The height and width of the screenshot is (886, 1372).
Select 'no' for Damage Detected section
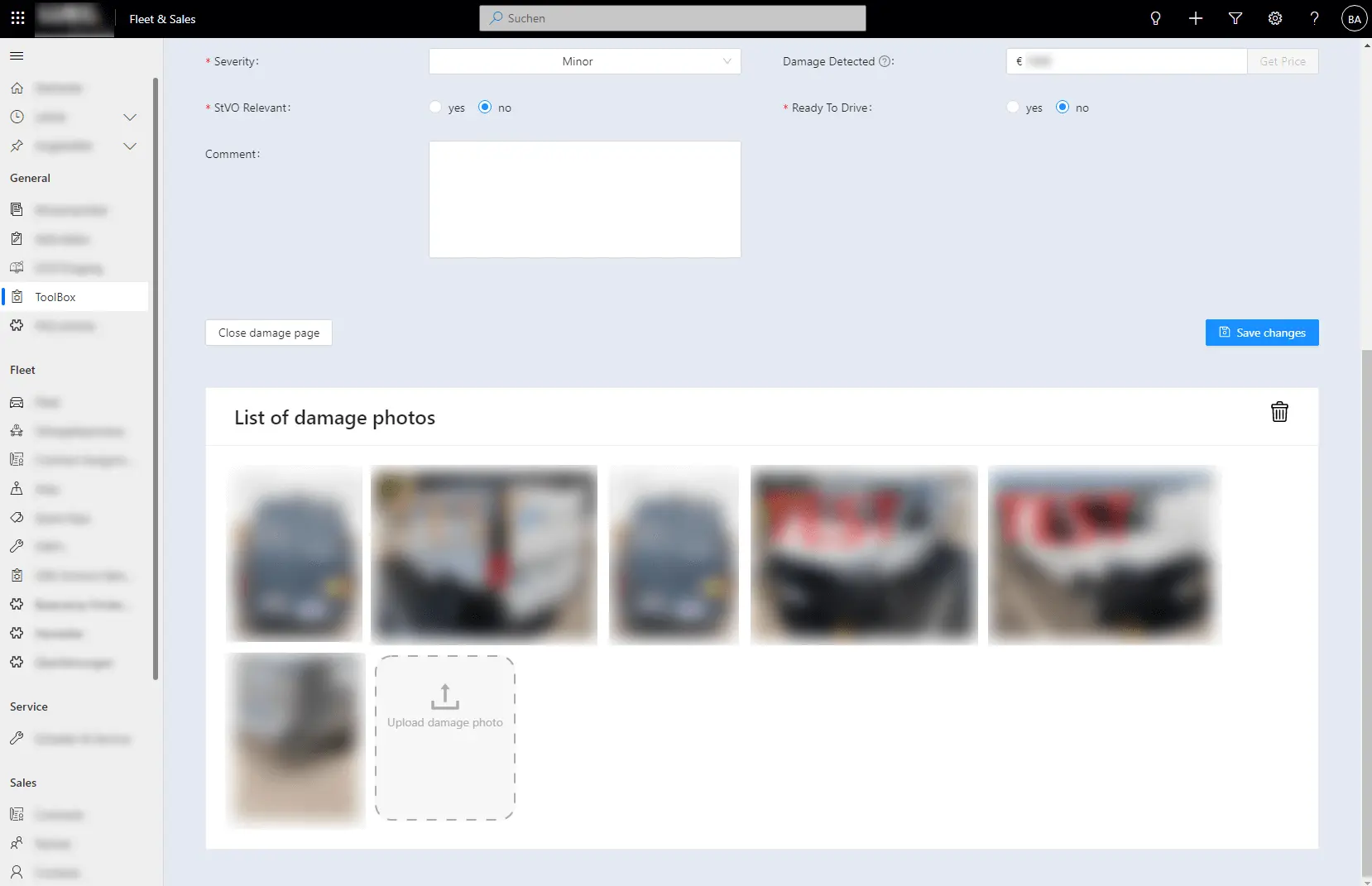(1063, 108)
